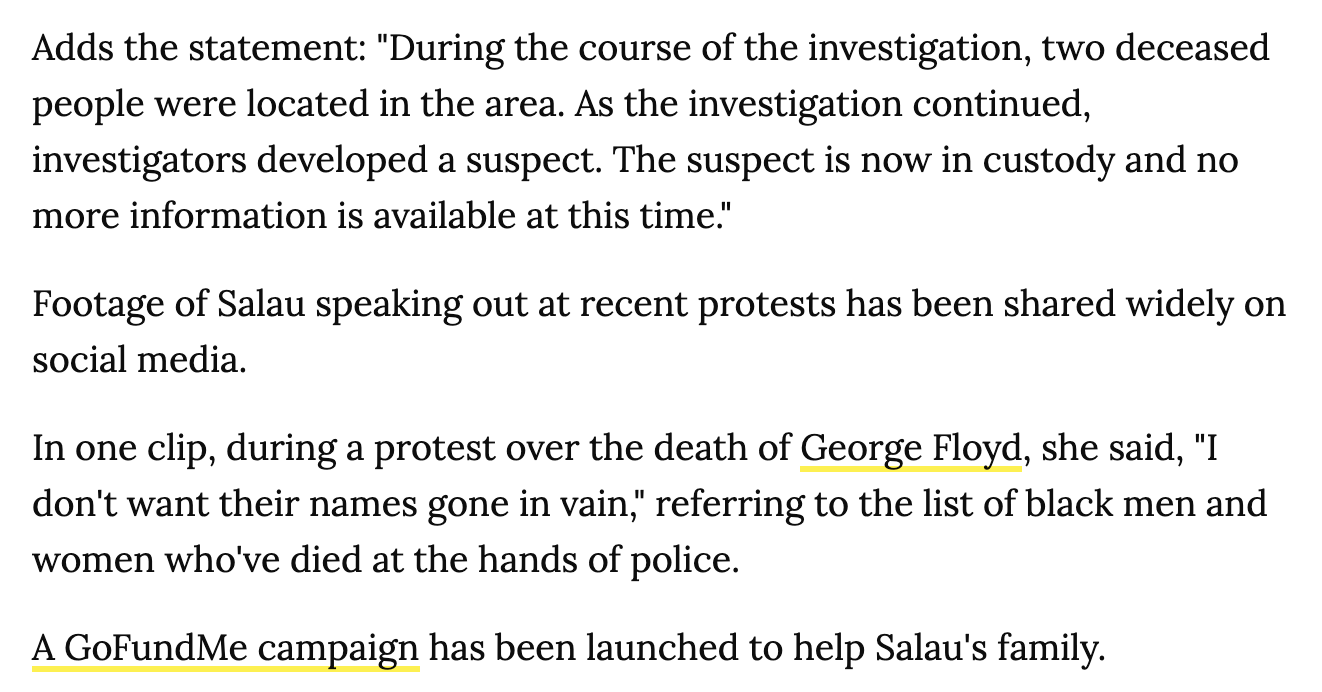This screenshot has height=692, width=1322.
Task: Click the text "women who've died at the hands of police"
Action: [385, 559]
